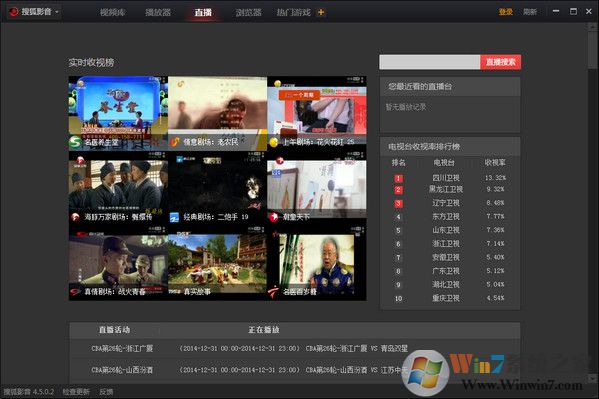This screenshot has width=599, height=399.
Task: Click red star logo beside 朝堂天下
Action: click(x=274, y=217)
